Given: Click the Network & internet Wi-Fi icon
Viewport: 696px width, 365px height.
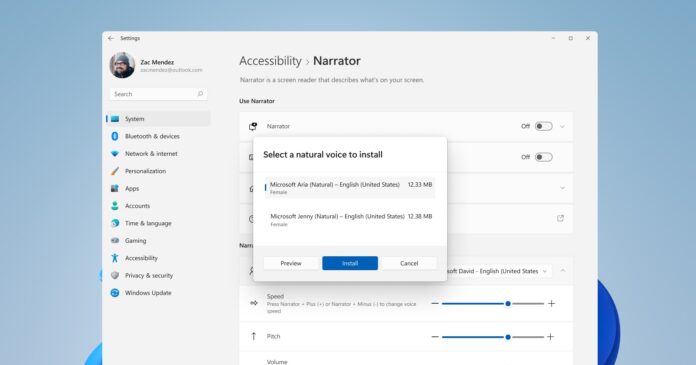Looking at the screenshot, I should (x=115, y=154).
